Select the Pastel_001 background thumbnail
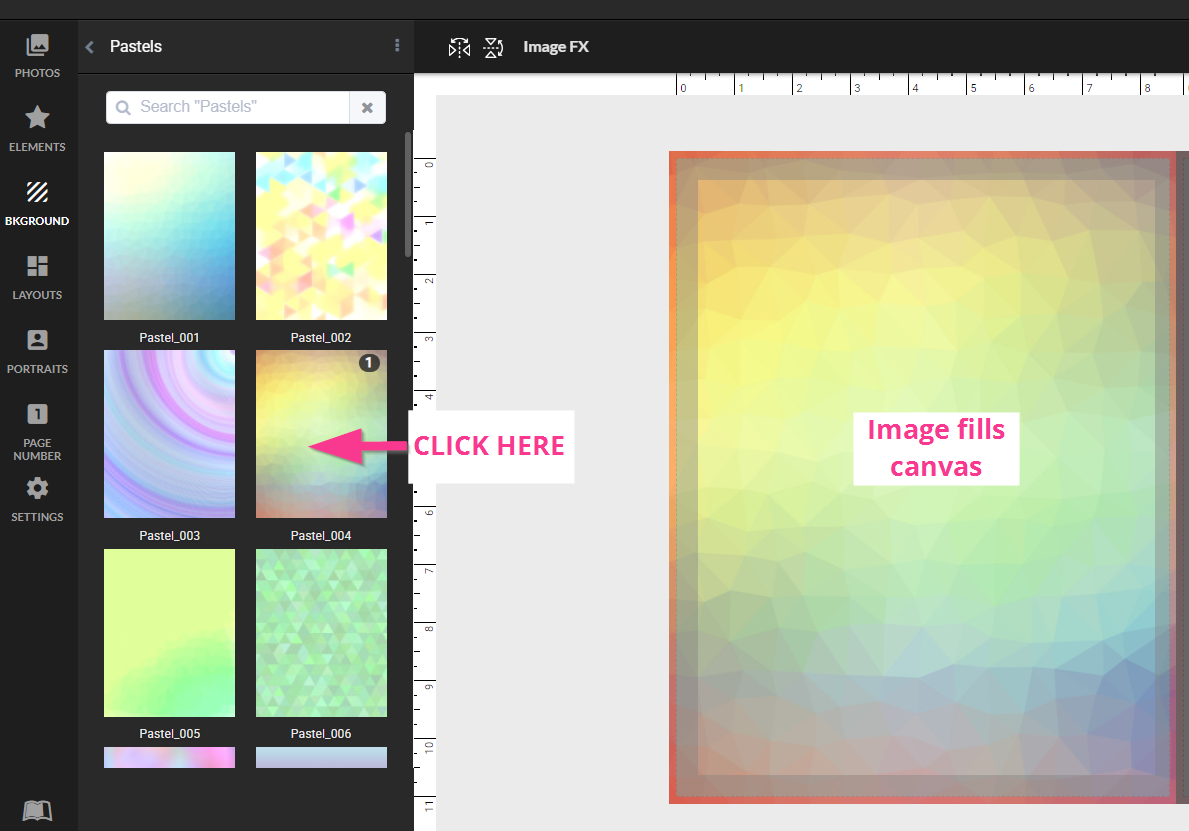Screen dimensions: 1189x831 click(169, 236)
